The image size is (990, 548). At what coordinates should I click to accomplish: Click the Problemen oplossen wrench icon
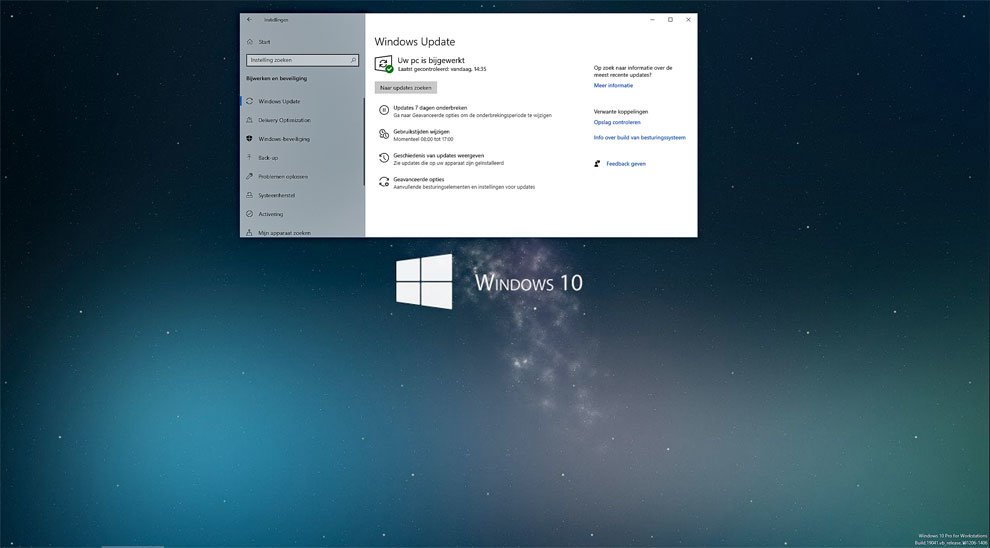pyautogui.click(x=250, y=176)
